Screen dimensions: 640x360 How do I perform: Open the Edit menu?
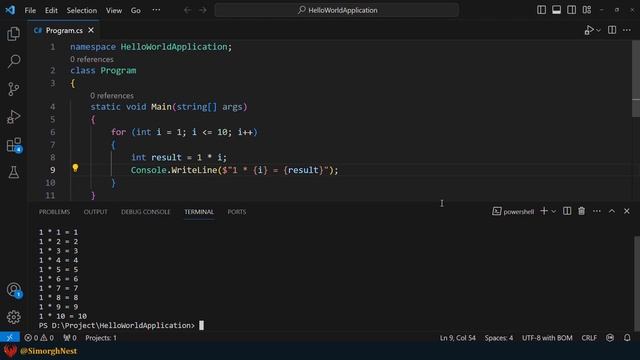click(51, 10)
